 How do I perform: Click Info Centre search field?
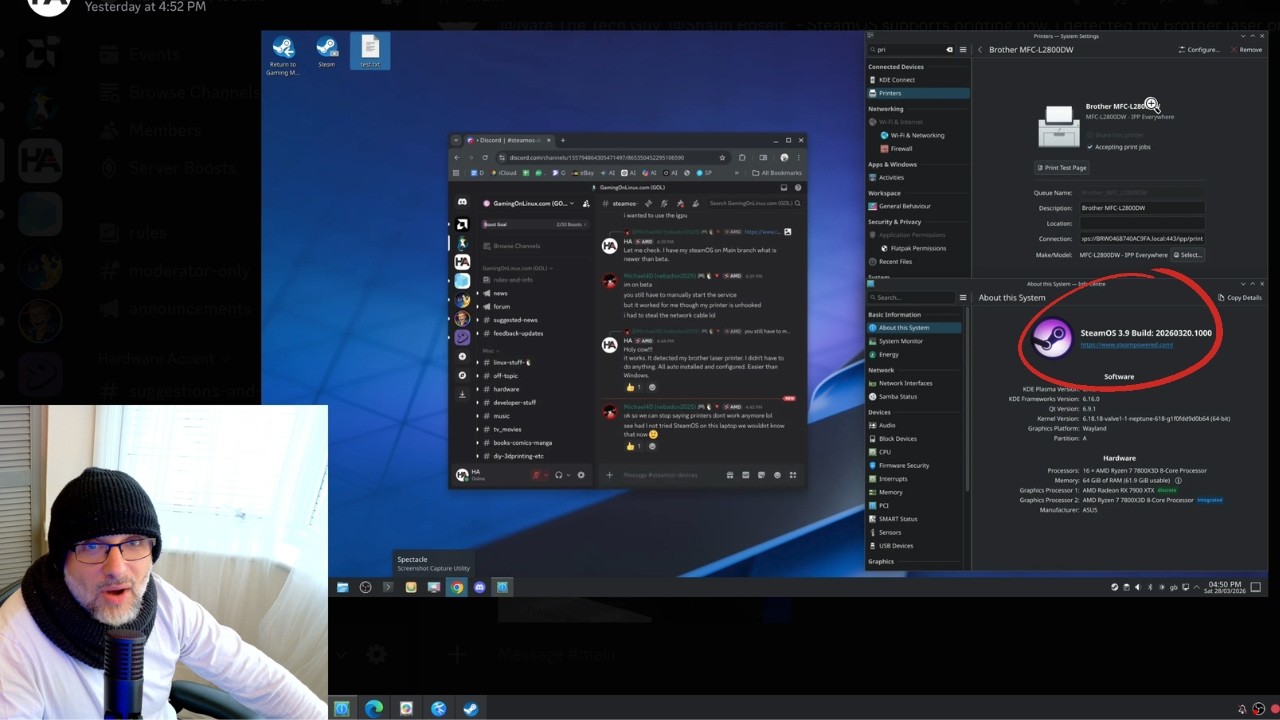pyautogui.click(x=912, y=298)
